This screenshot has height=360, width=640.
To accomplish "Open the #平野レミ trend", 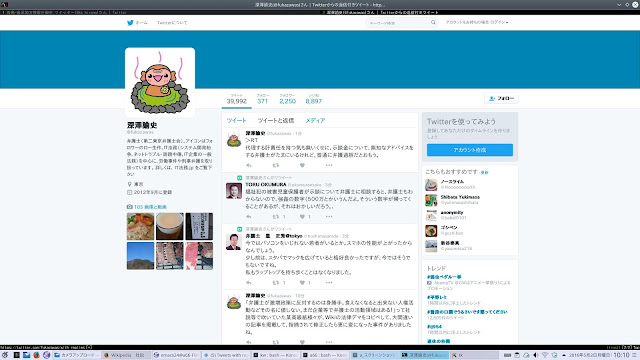I will click(437, 297).
